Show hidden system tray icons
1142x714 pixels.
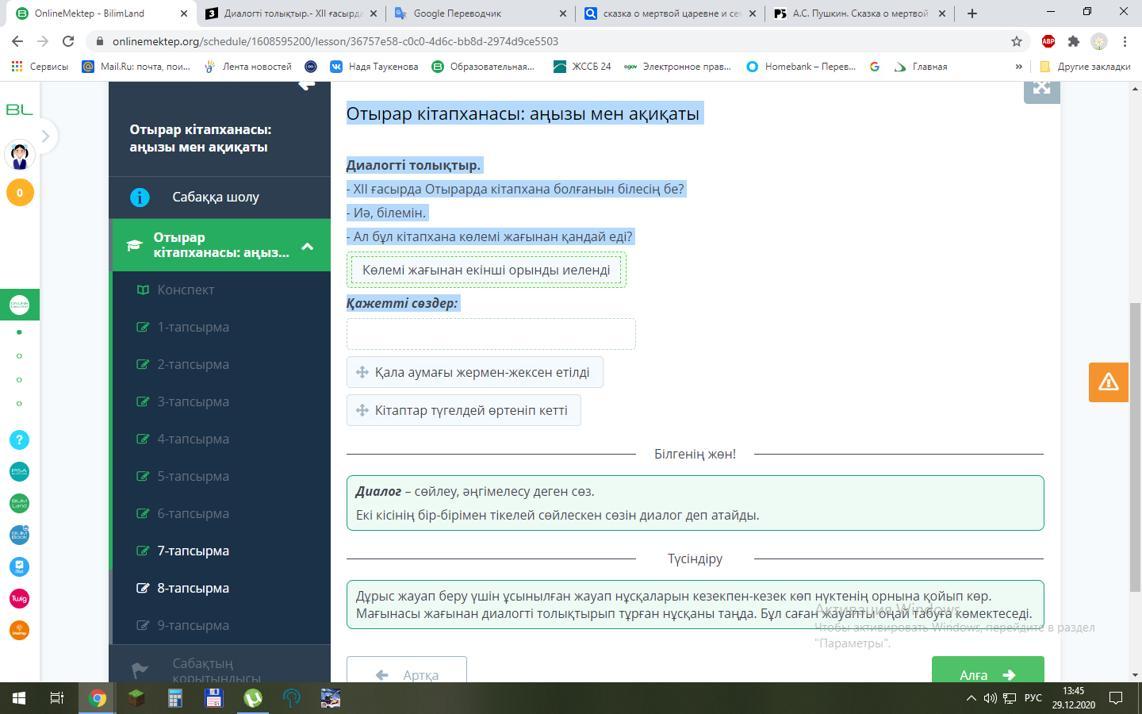[970, 698]
